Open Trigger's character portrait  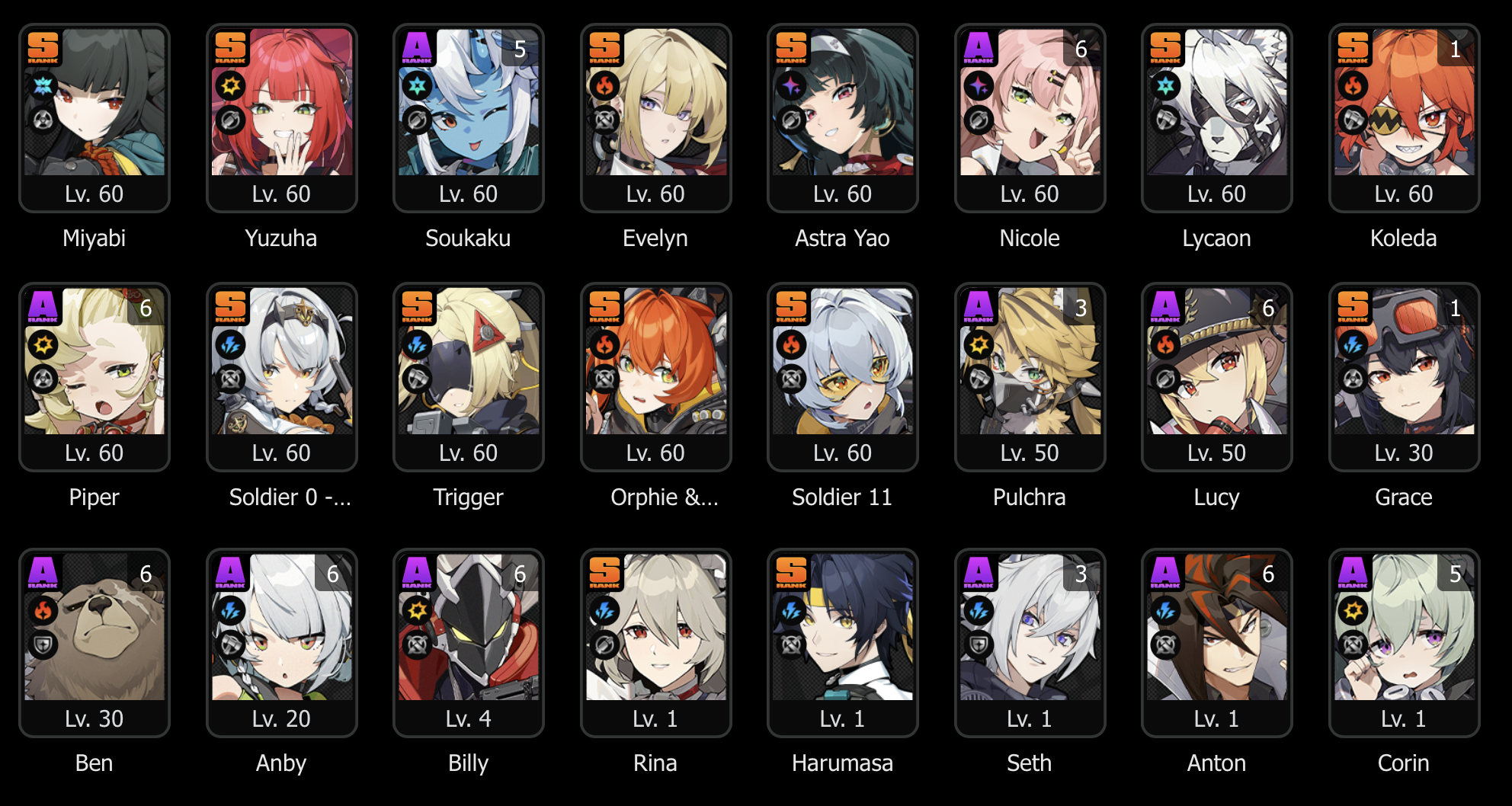pyautogui.click(x=469, y=361)
